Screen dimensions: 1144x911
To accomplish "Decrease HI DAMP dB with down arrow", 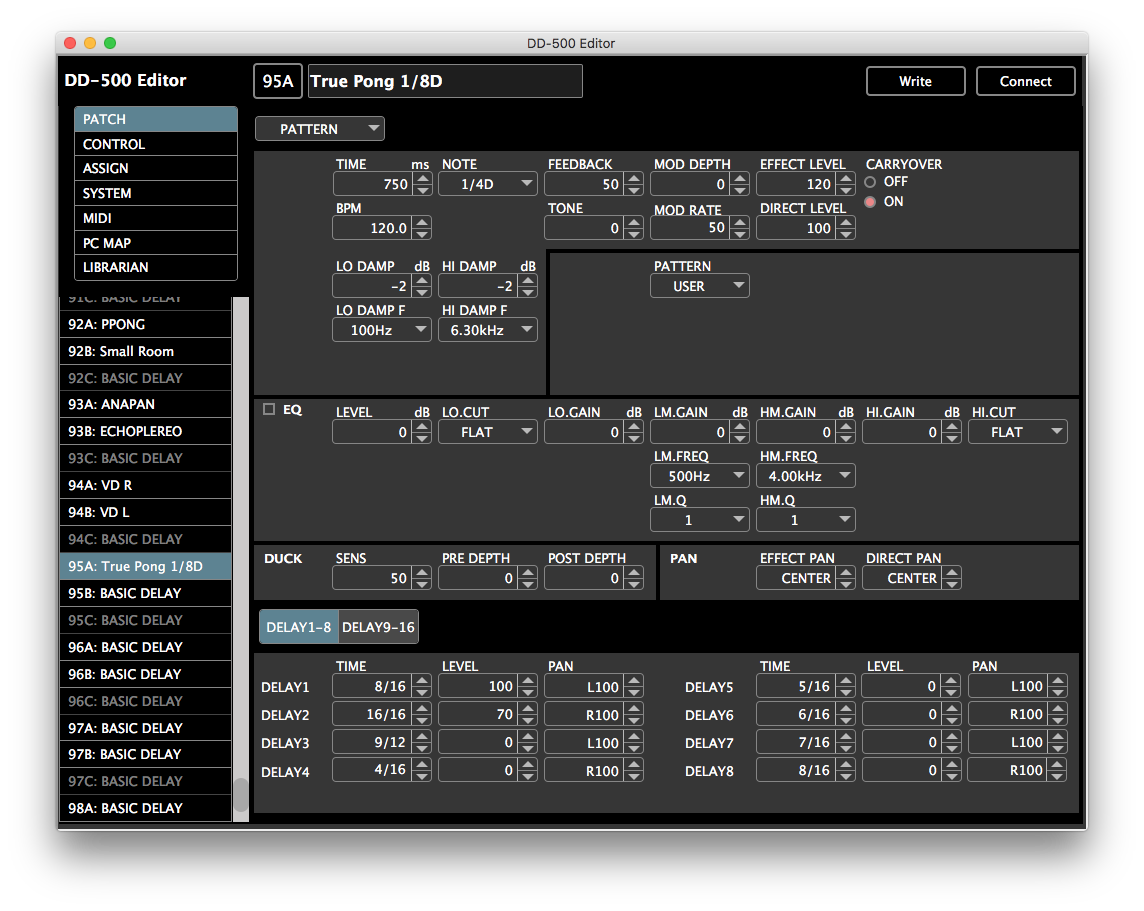I will (528, 292).
